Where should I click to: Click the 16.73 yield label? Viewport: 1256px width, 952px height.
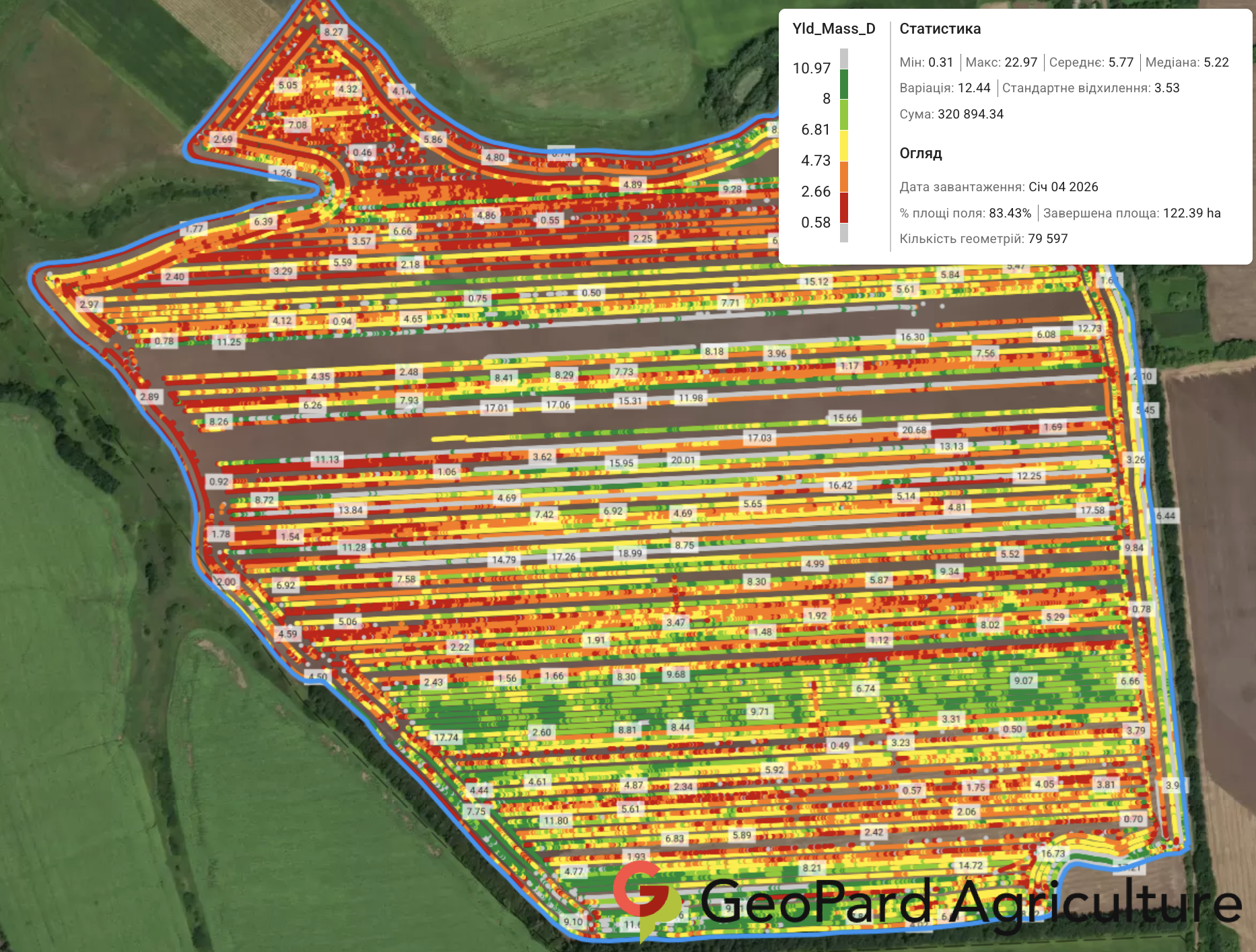coord(1053,854)
